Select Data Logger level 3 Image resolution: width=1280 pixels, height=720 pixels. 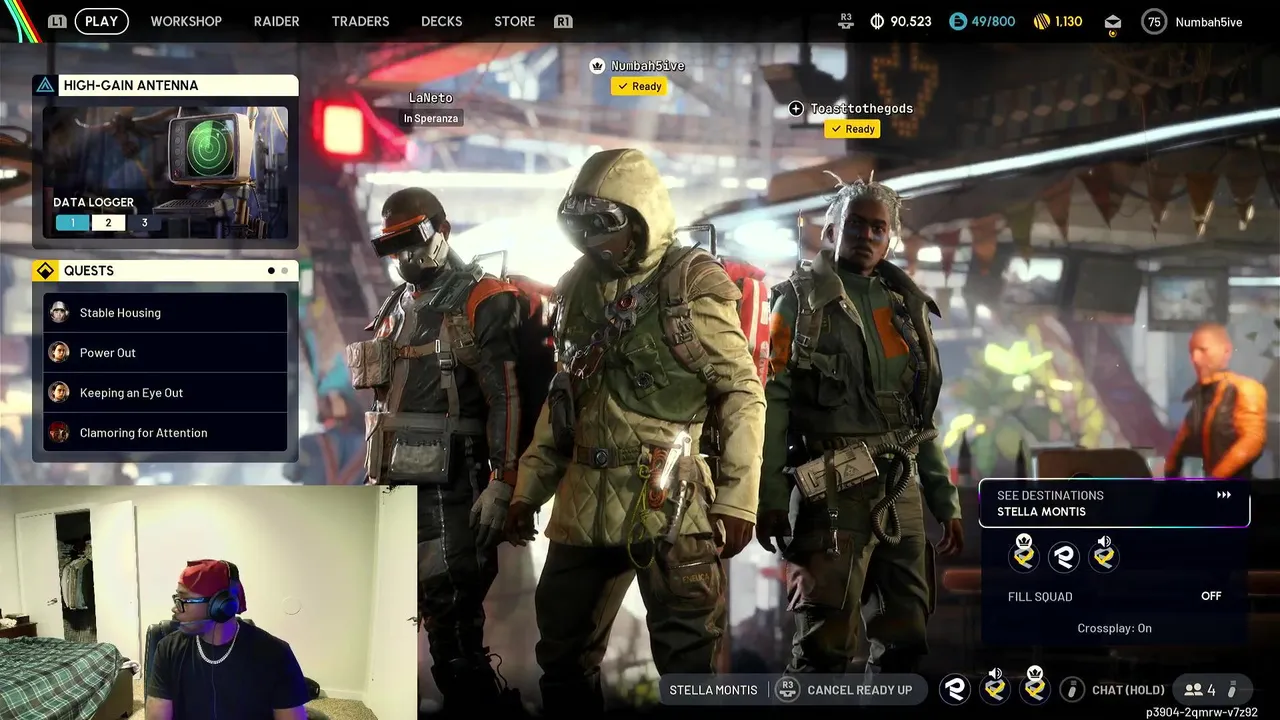(144, 223)
